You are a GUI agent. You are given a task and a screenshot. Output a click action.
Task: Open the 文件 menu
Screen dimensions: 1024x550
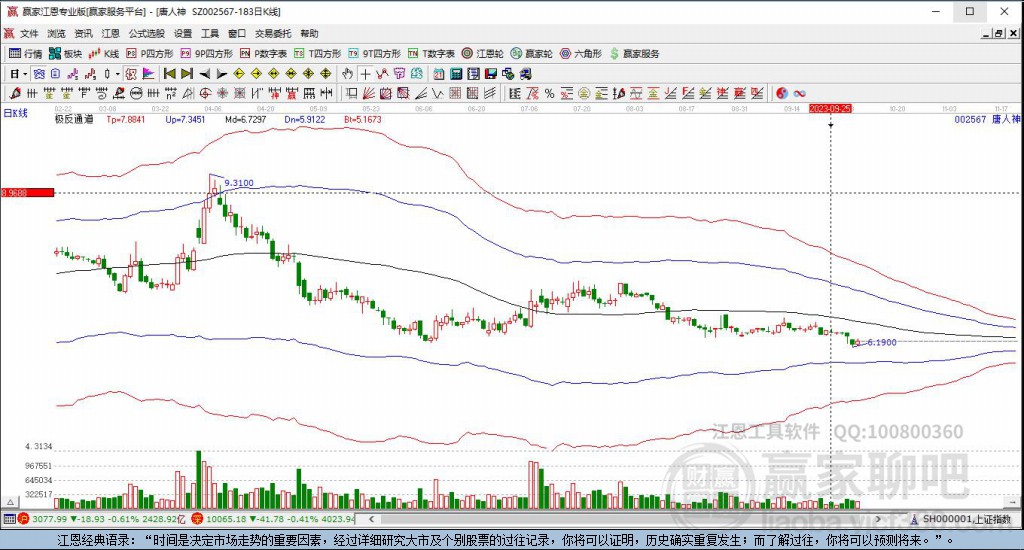tap(29, 33)
